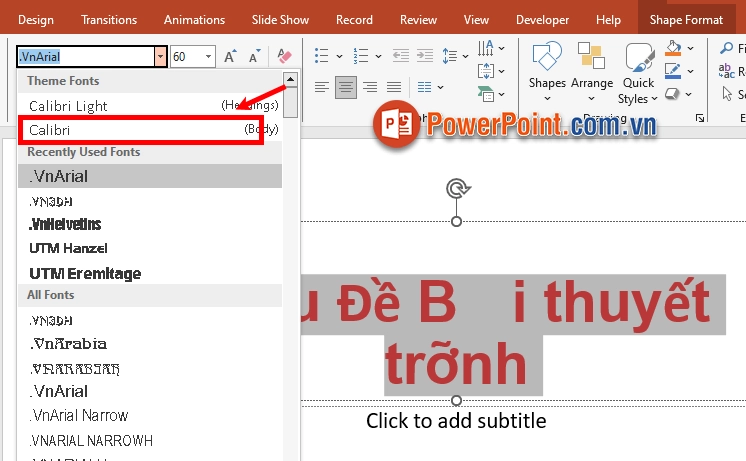The image size is (746, 461).
Task: Switch to the Transitions tab
Action: [x=109, y=20]
